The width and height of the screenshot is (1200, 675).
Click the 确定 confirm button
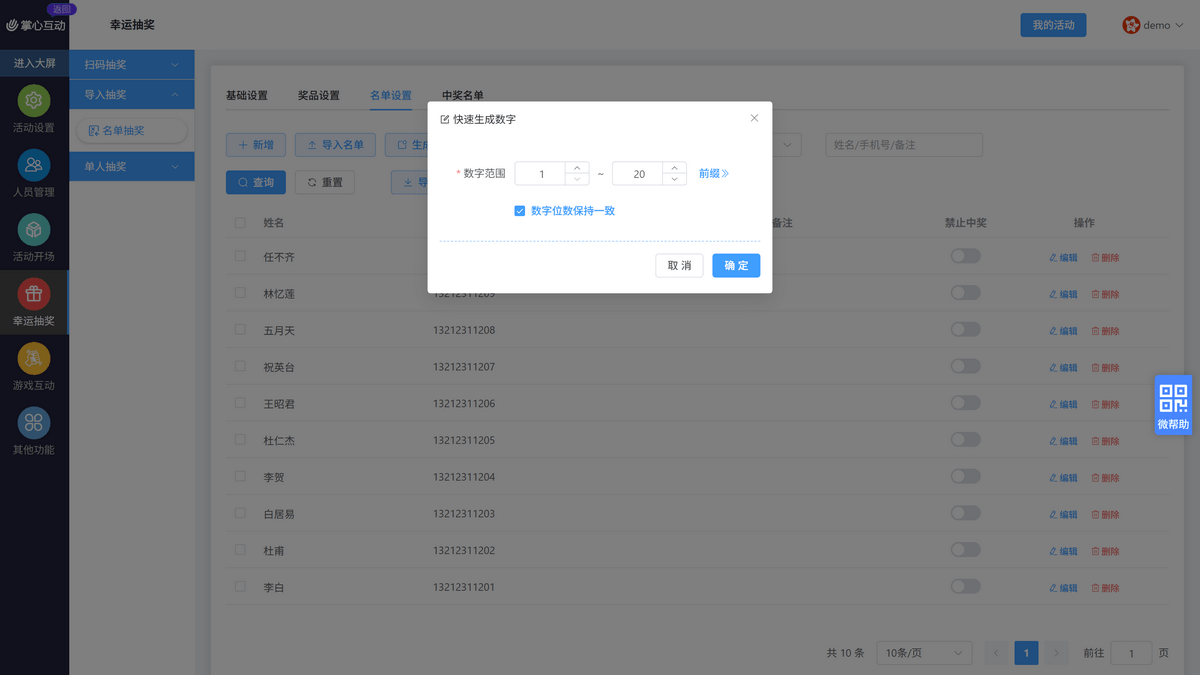point(736,266)
